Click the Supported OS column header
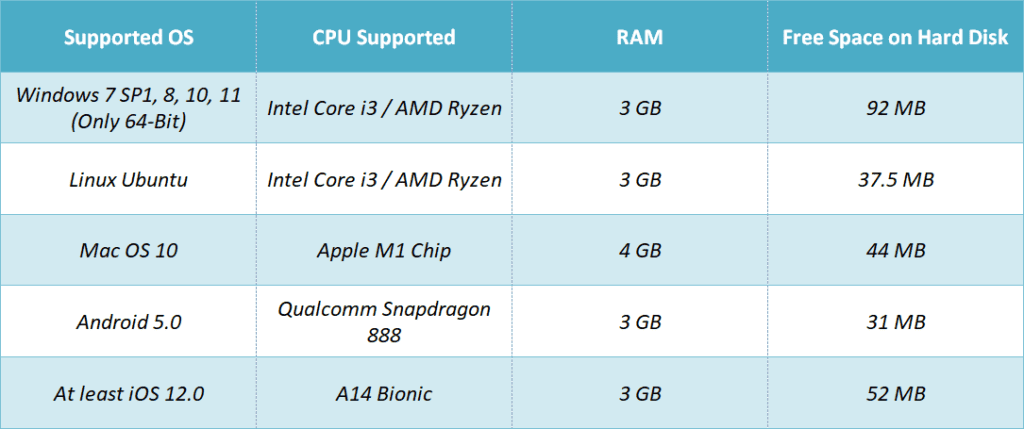Image resolution: width=1024 pixels, height=429 pixels. click(x=129, y=38)
